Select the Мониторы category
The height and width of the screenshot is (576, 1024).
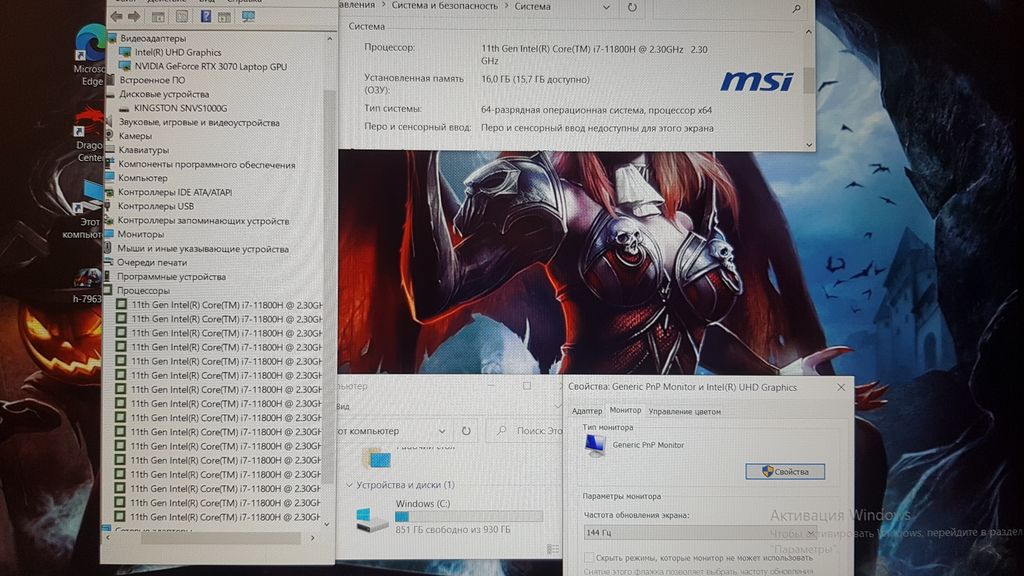[x=140, y=234]
